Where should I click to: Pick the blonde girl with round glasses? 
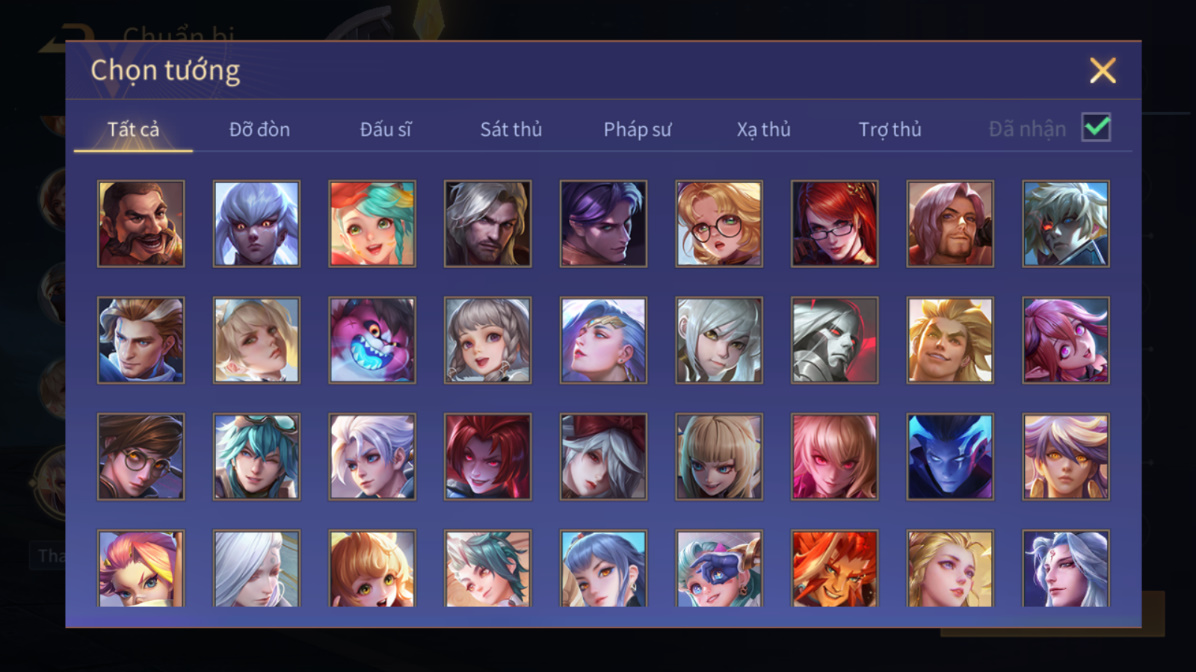click(719, 223)
